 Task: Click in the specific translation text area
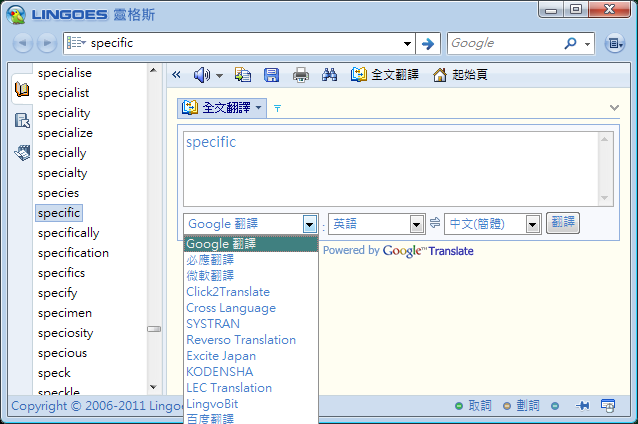point(391,169)
